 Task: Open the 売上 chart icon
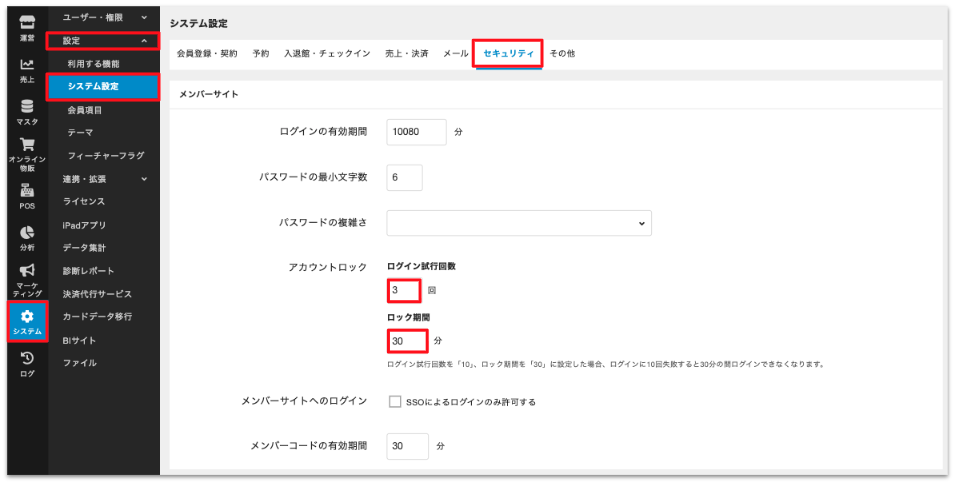[x=27, y=68]
